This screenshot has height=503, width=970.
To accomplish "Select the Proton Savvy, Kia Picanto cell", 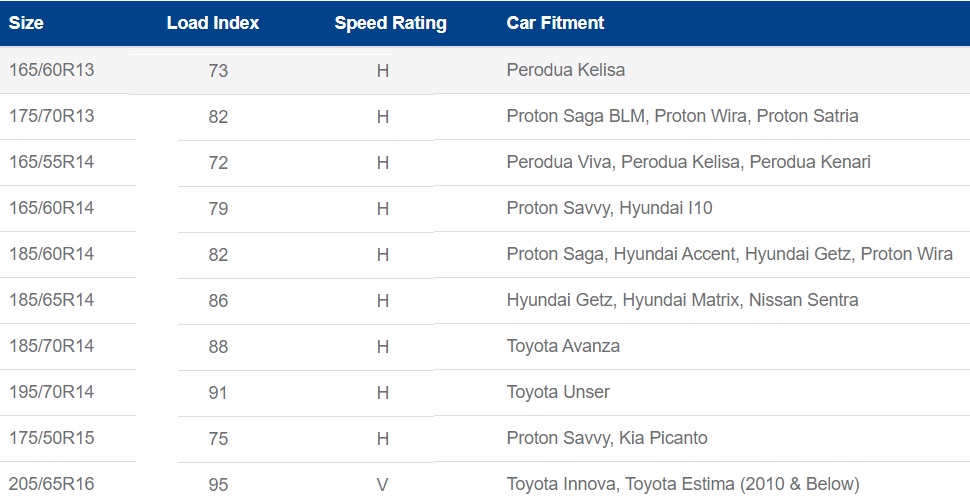I will [606, 439].
